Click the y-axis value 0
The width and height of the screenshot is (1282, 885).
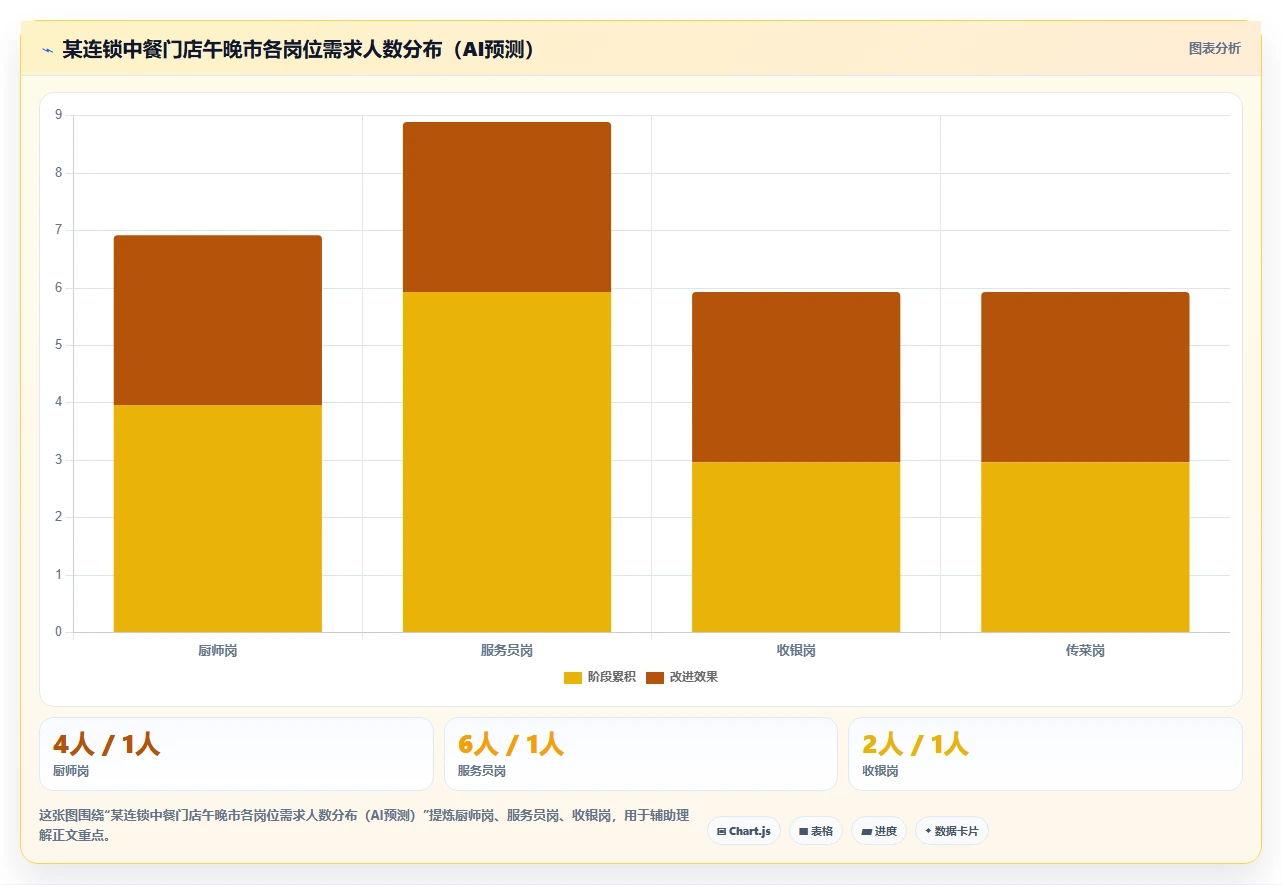tap(58, 632)
